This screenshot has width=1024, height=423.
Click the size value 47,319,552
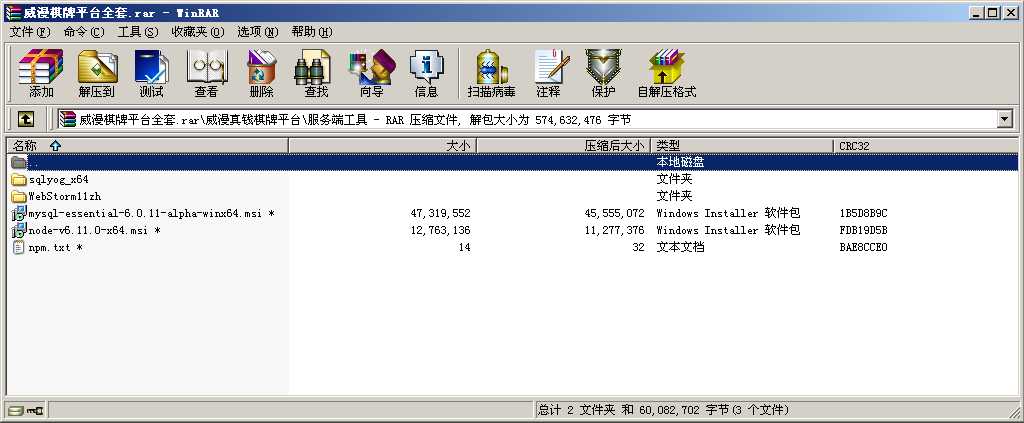pos(440,213)
